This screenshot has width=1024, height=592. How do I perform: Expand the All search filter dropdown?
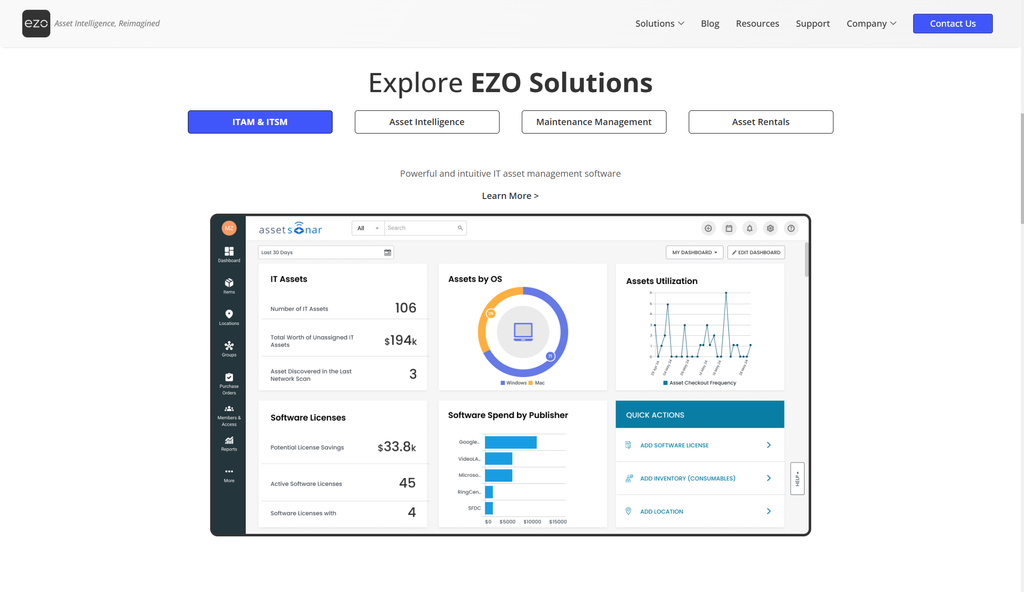366,228
